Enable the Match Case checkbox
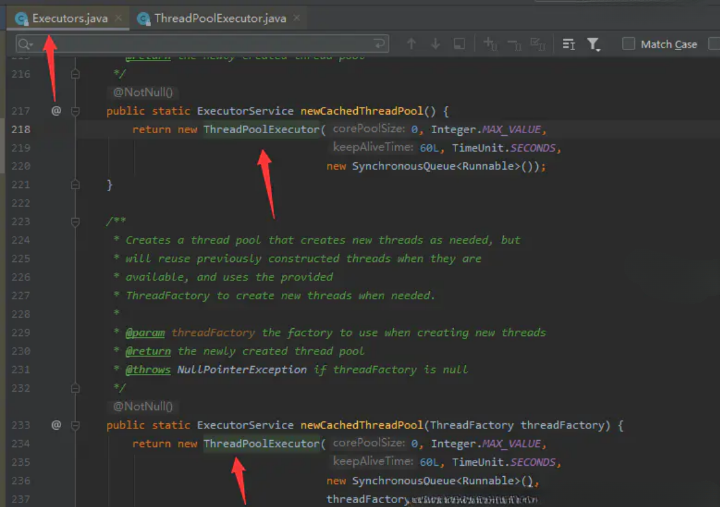Image resolution: width=720 pixels, height=507 pixels. click(x=628, y=44)
